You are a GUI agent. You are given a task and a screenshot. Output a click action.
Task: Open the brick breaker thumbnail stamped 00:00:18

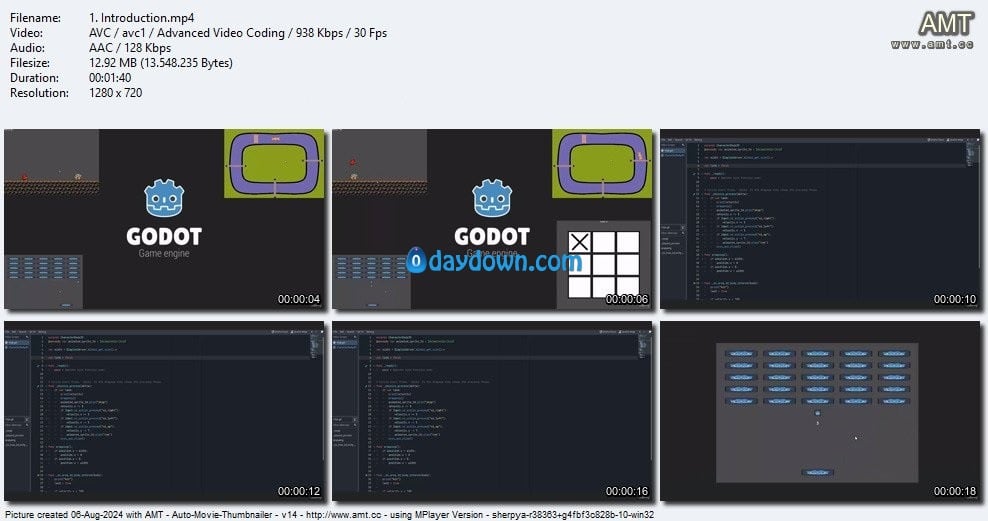pos(820,411)
